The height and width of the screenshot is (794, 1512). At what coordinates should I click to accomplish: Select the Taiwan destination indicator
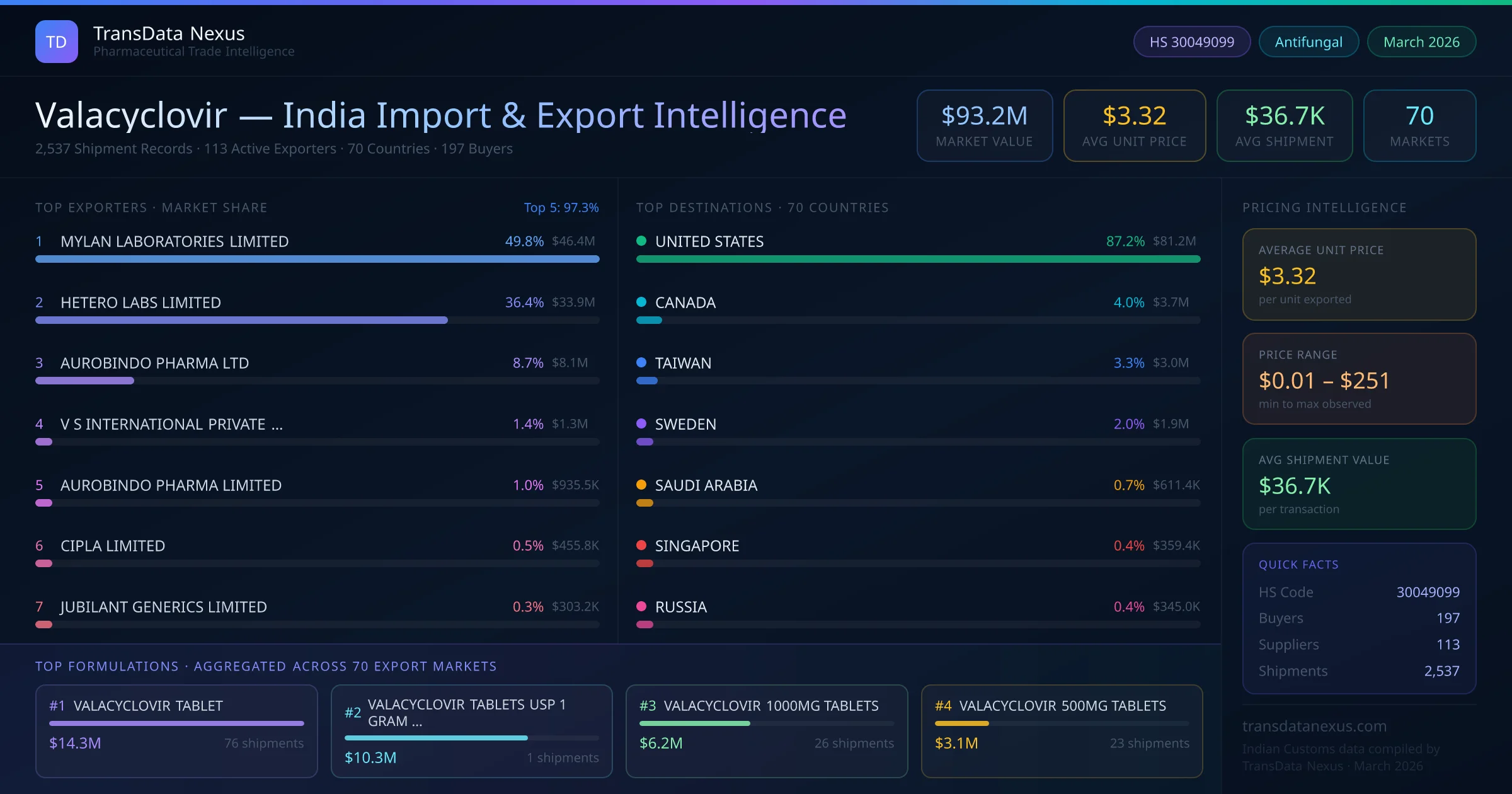[641, 363]
